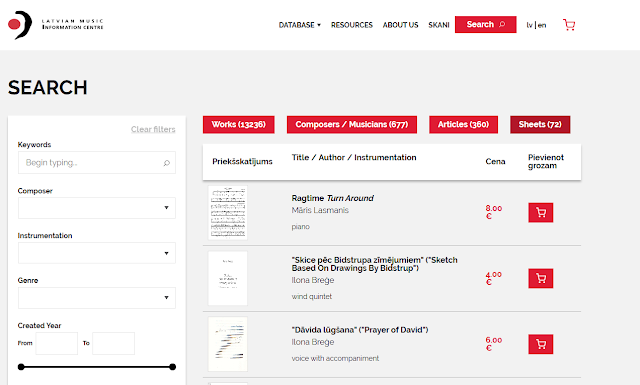This screenshot has width=640, height=385.
Task: Open Dāvida lūgšana sheet preview thumbnail
Action: (x=228, y=344)
